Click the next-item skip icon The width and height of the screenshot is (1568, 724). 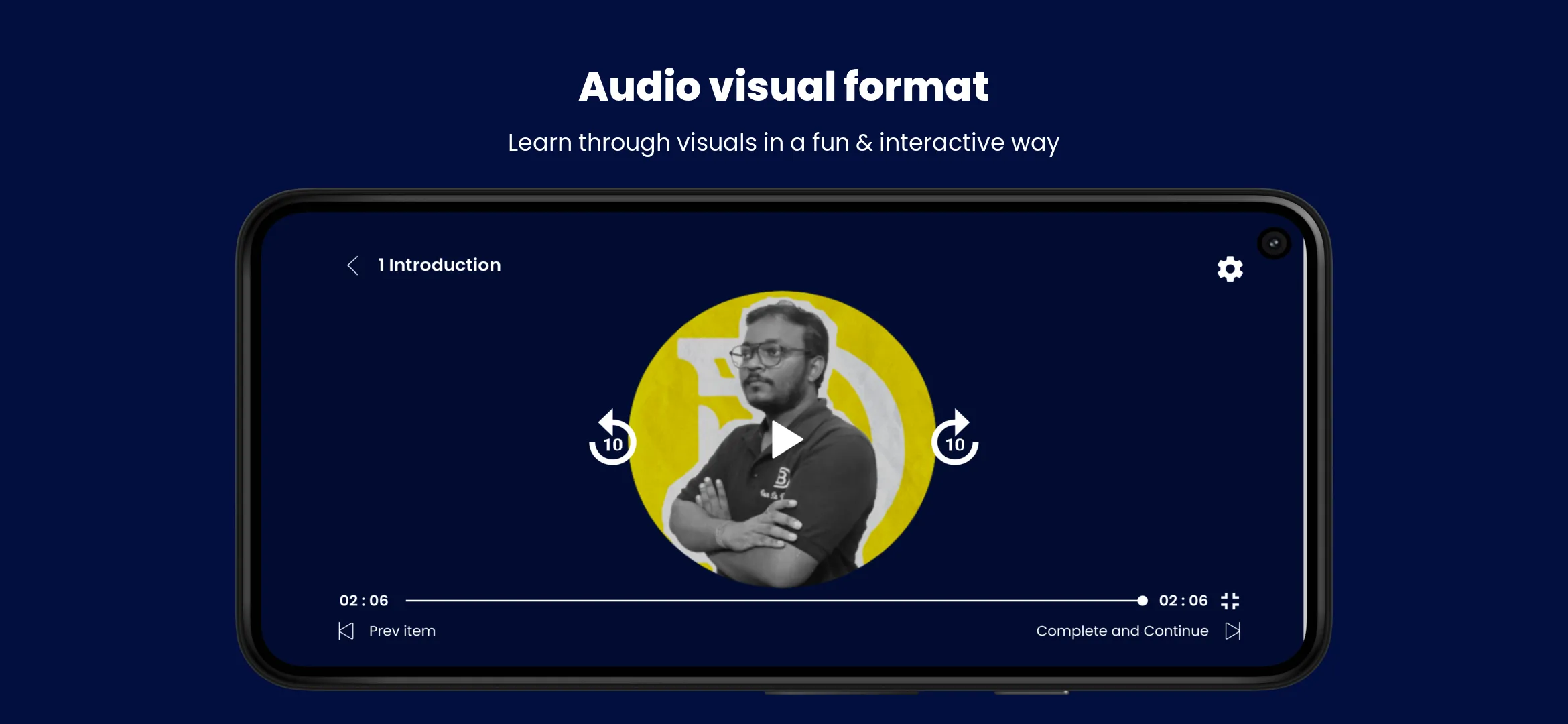(1233, 631)
